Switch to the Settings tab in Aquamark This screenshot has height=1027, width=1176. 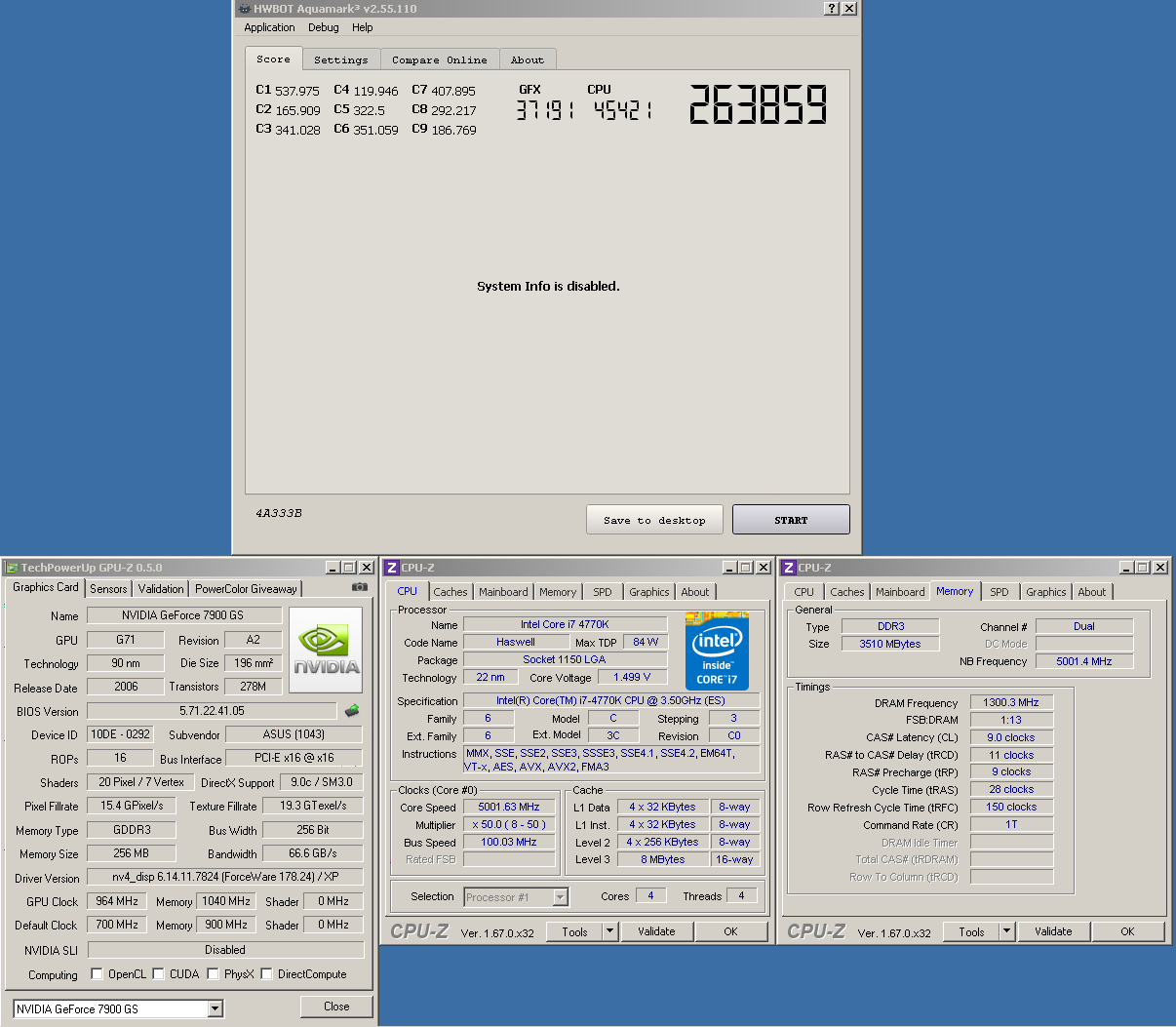(x=341, y=59)
